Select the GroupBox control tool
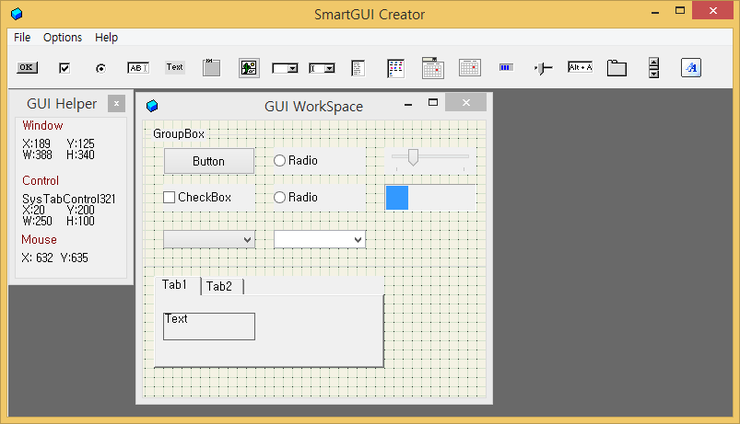Image resolution: width=740 pixels, height=424 pixels. (211, 68)
